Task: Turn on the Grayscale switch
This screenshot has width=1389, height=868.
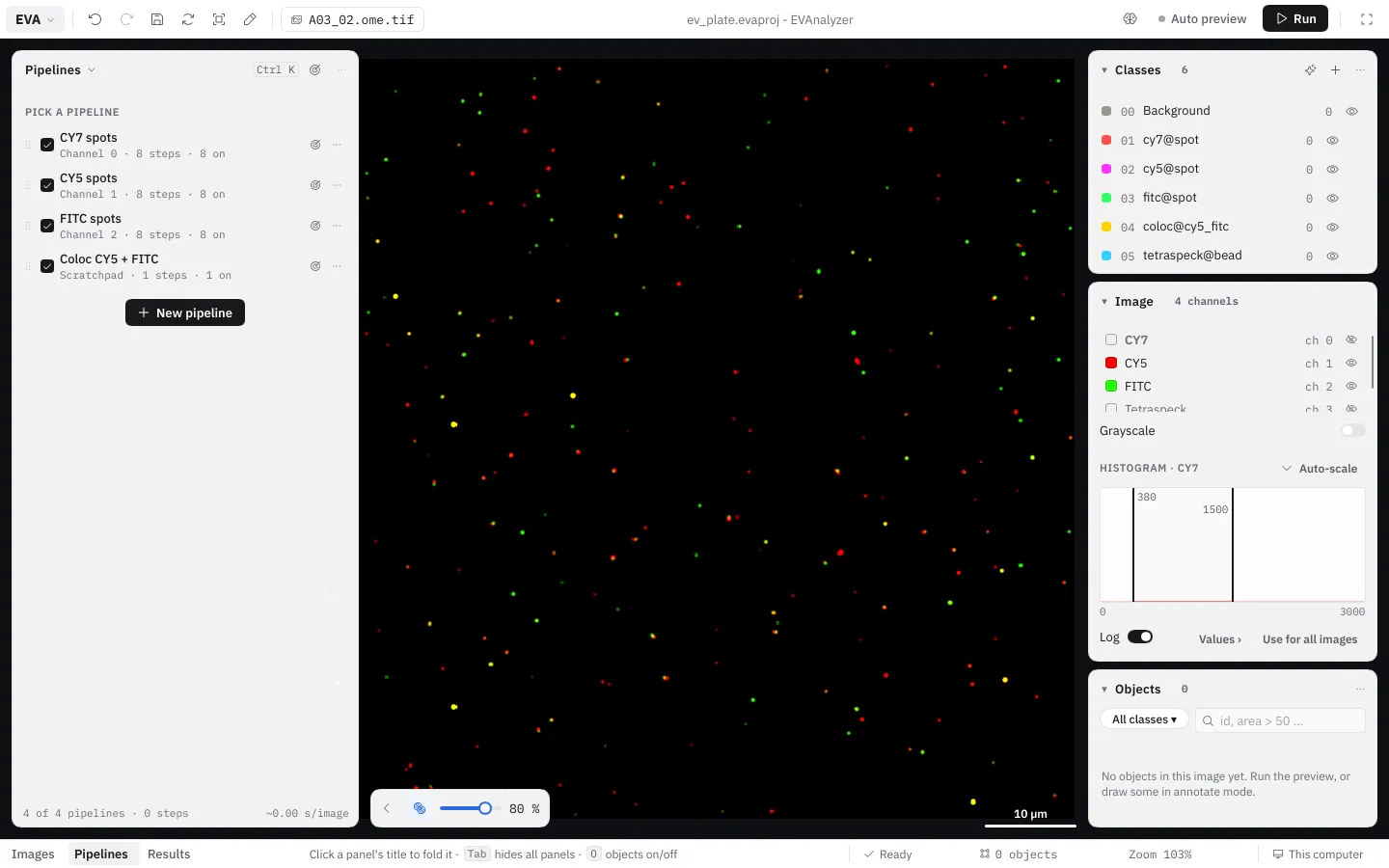Action: (x=1353, y=431)
